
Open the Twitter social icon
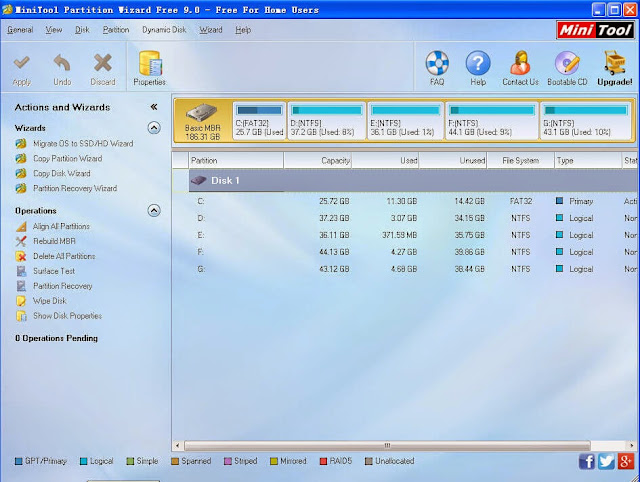(x=606, y=462)
